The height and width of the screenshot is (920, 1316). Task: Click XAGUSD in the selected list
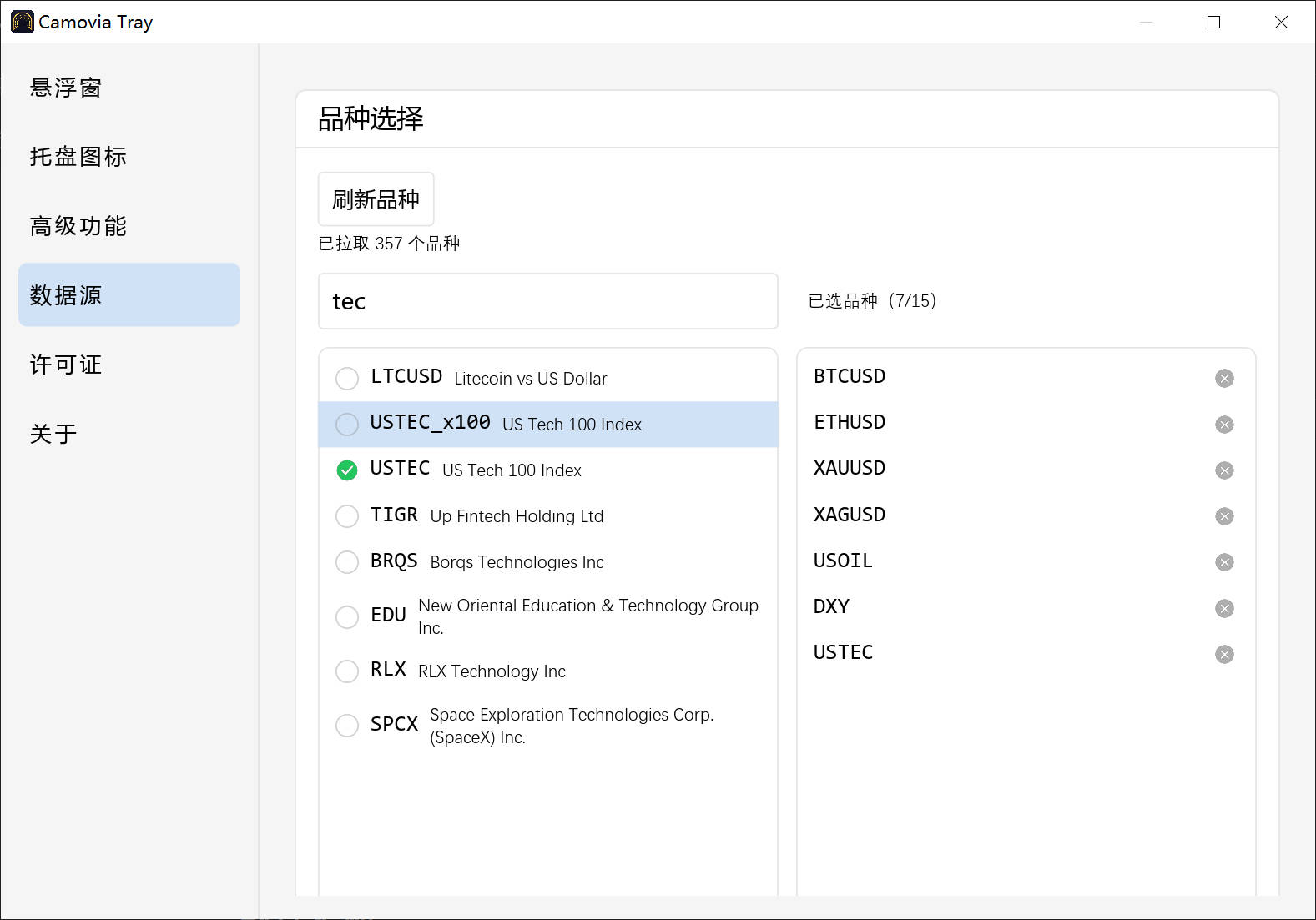point(850,515)
